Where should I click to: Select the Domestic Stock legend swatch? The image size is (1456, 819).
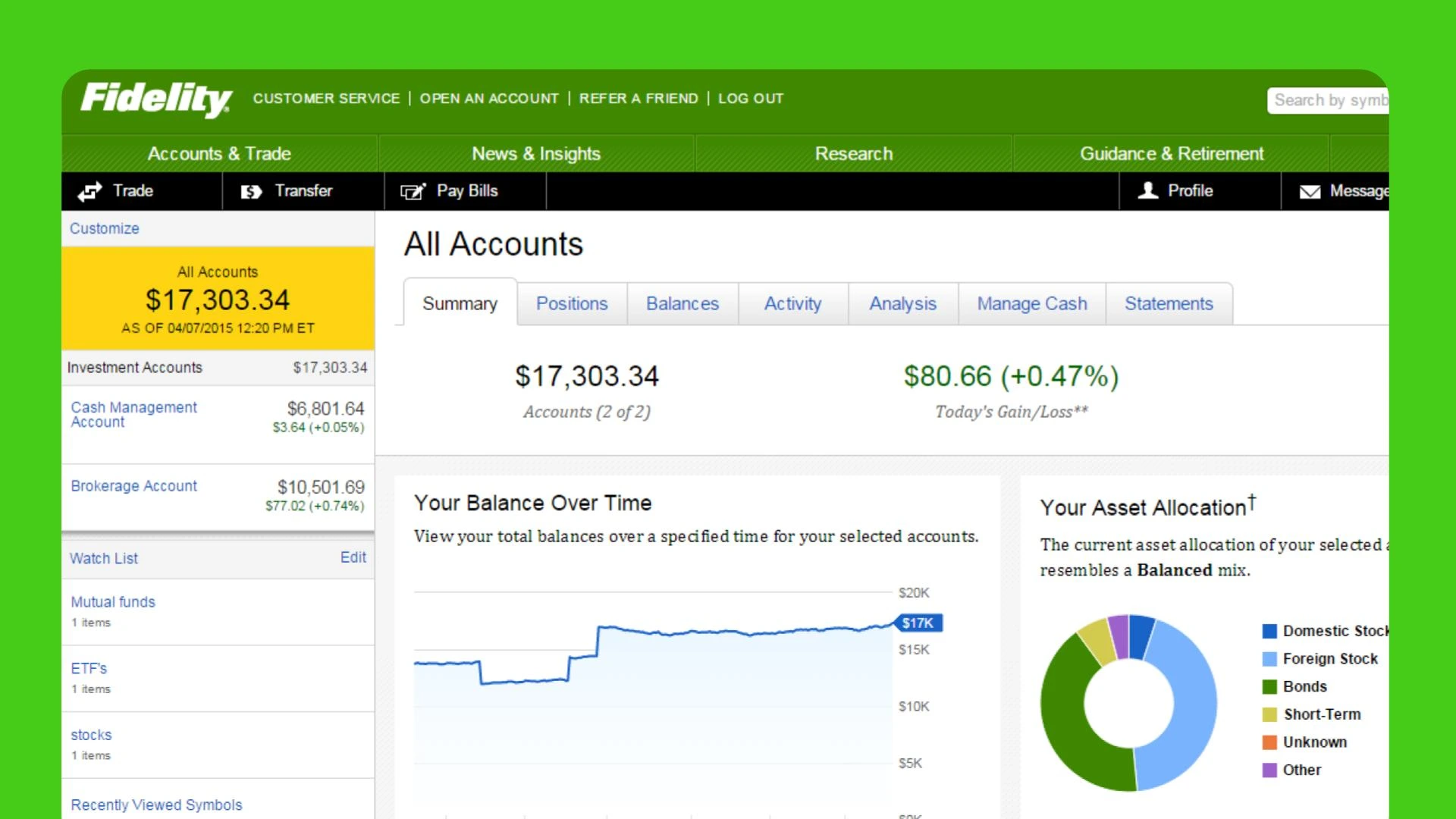(1269, 631)
